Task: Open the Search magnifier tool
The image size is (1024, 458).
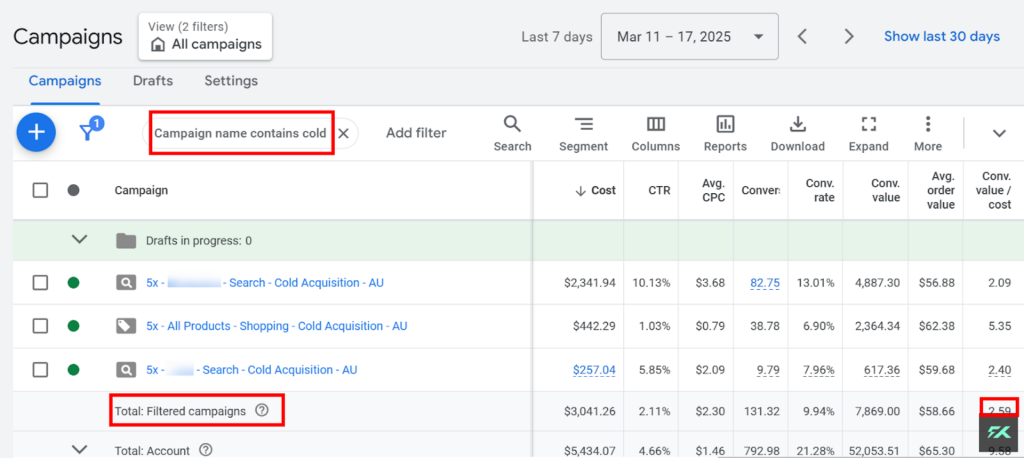Action: pos(513,133)
